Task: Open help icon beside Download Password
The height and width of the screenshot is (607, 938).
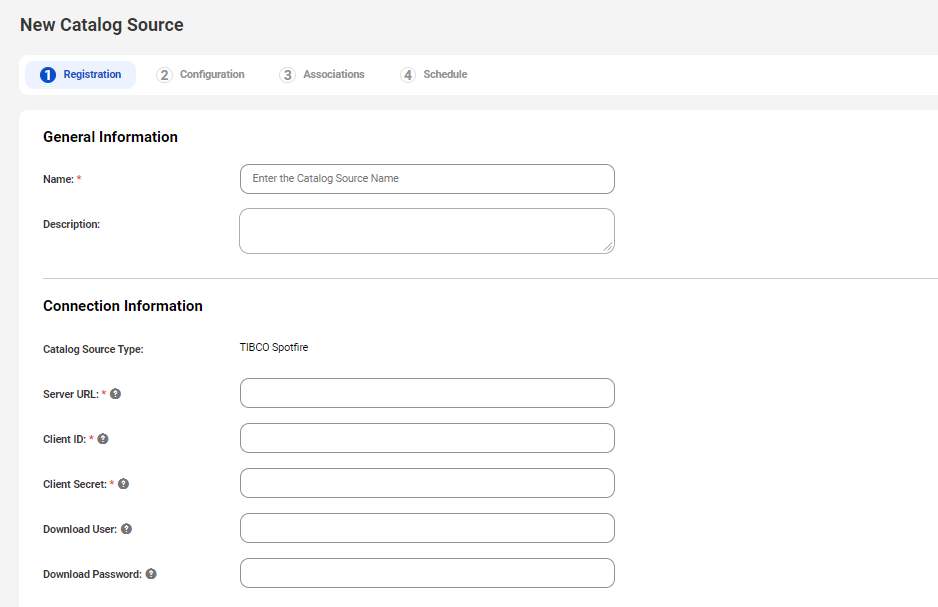Action: [x=151, y=574]
